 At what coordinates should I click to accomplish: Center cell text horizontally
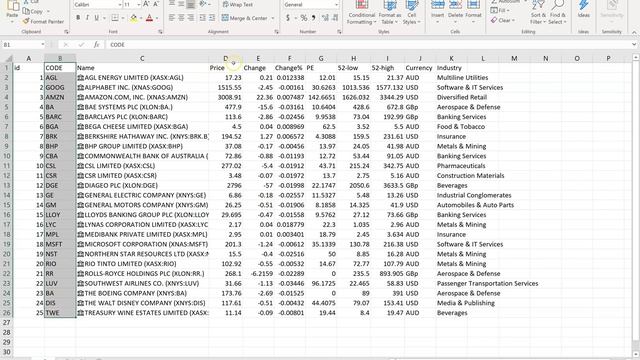[181, 18]
